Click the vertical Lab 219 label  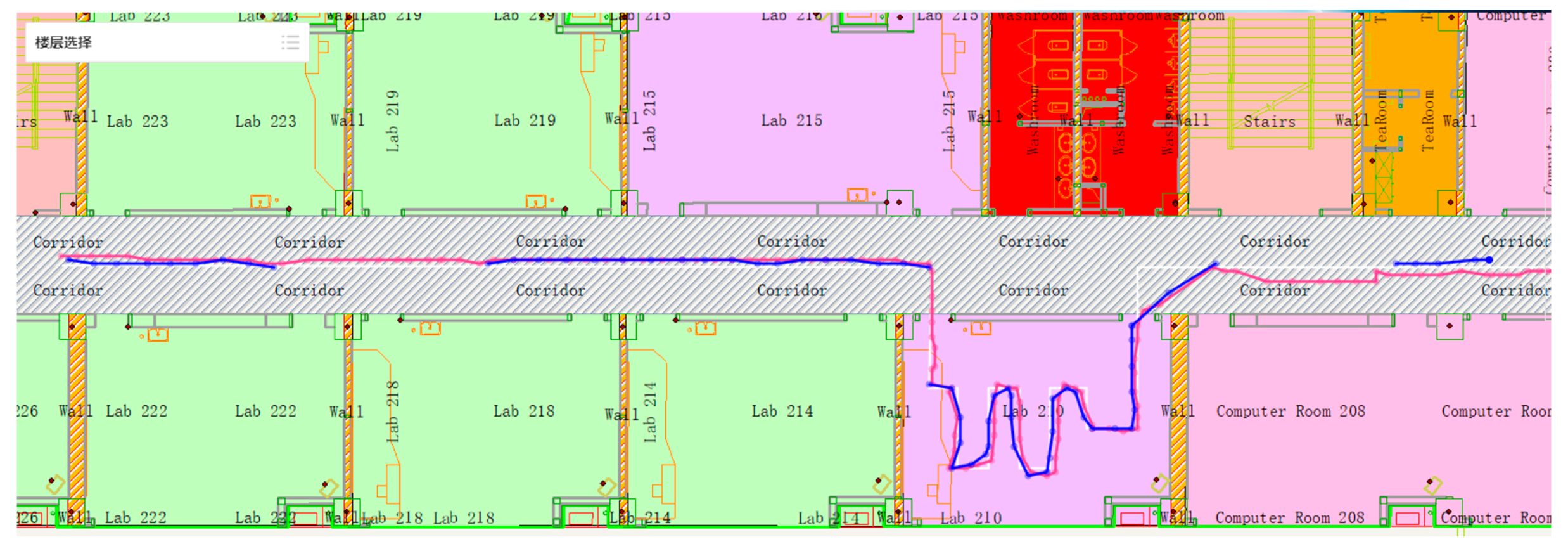pyautogui.click(x=393, y=120)
